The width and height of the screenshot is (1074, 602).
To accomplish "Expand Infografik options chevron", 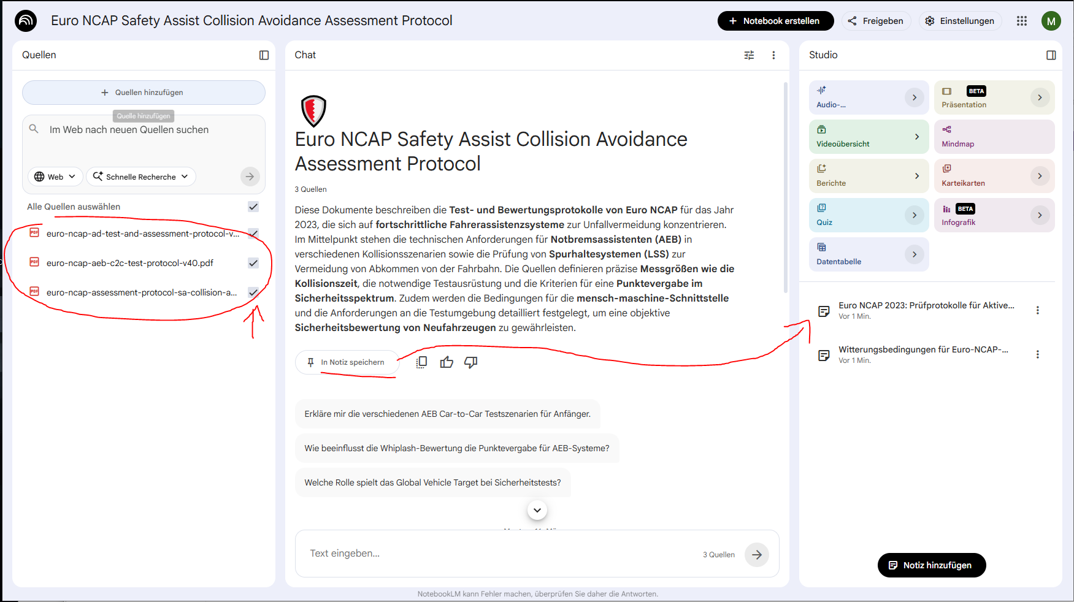I will coord(1039,215).
